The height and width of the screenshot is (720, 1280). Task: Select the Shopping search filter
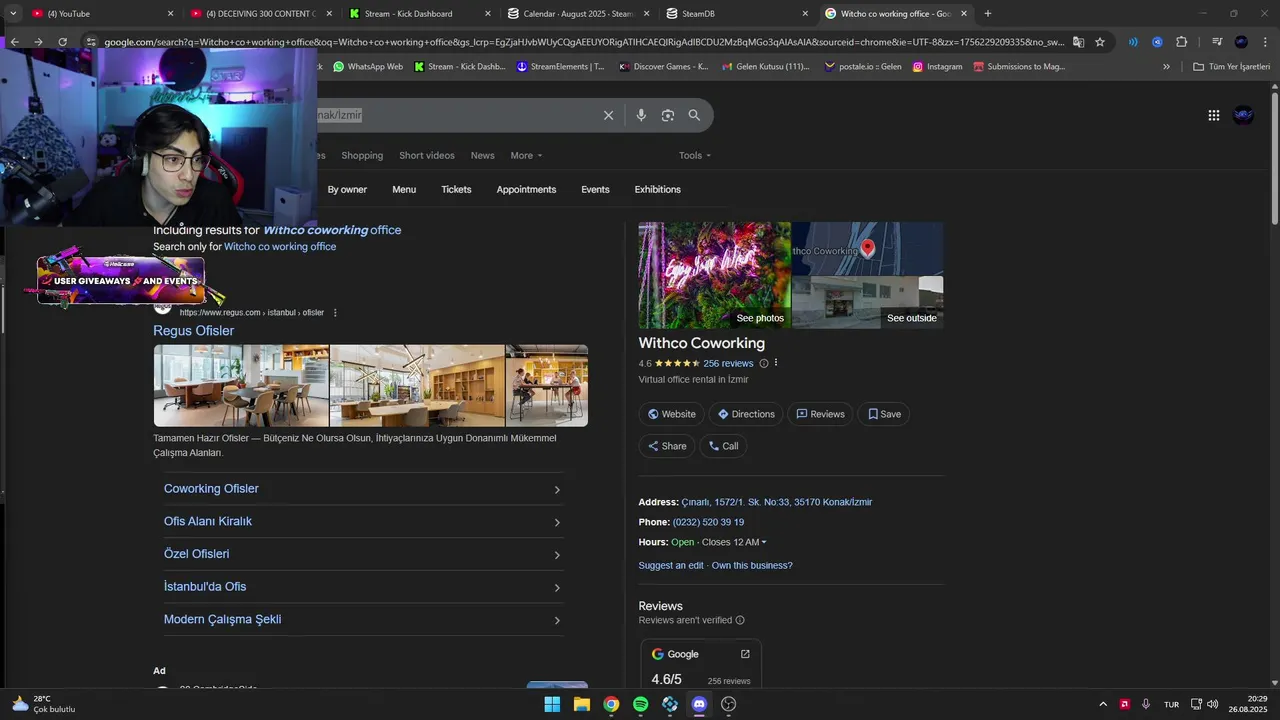tap(362, 155)
